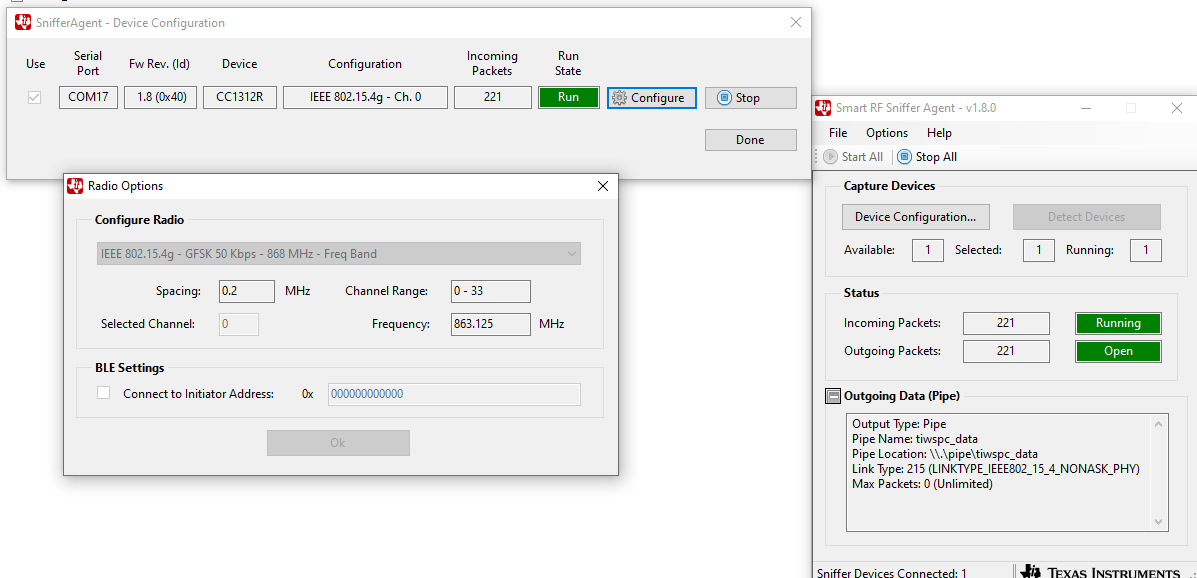The width and height of the screenshot is (1197, 578).
Task: Click the COM17 serial port cell
Action: coord(88,98)
